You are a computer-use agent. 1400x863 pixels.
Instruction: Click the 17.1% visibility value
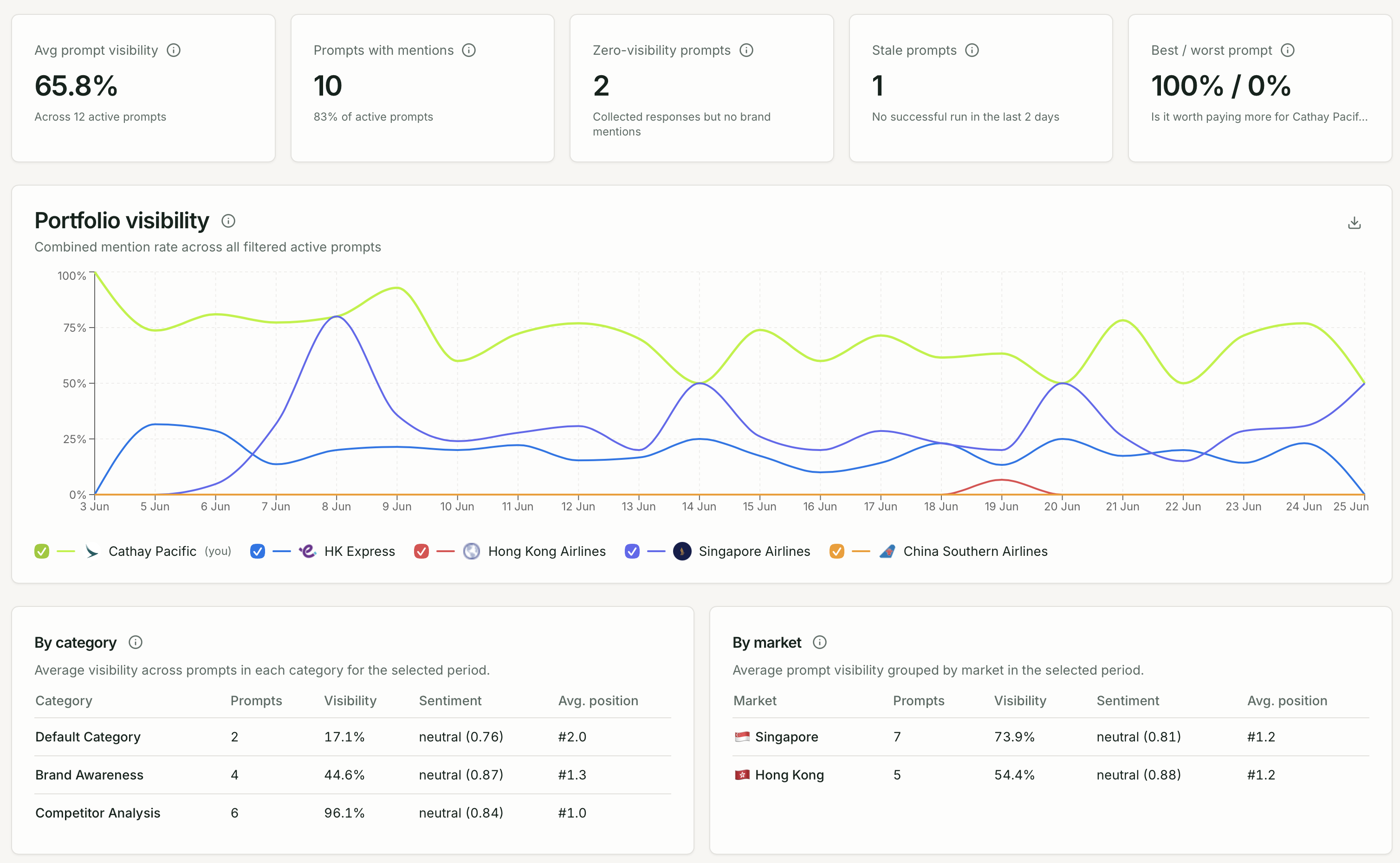coord(344,737)
